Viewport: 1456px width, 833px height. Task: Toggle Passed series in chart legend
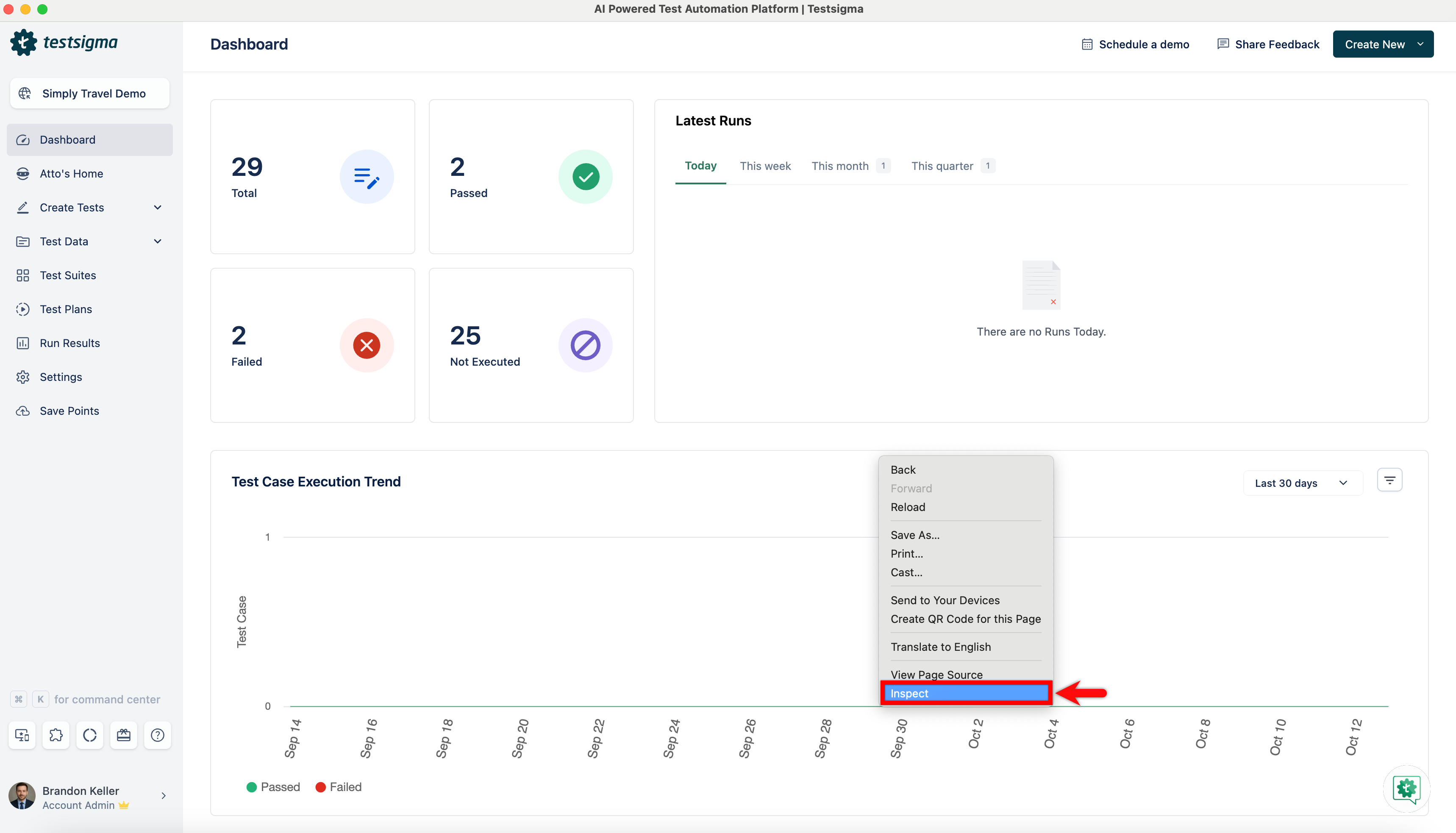(x=273, y=787)
